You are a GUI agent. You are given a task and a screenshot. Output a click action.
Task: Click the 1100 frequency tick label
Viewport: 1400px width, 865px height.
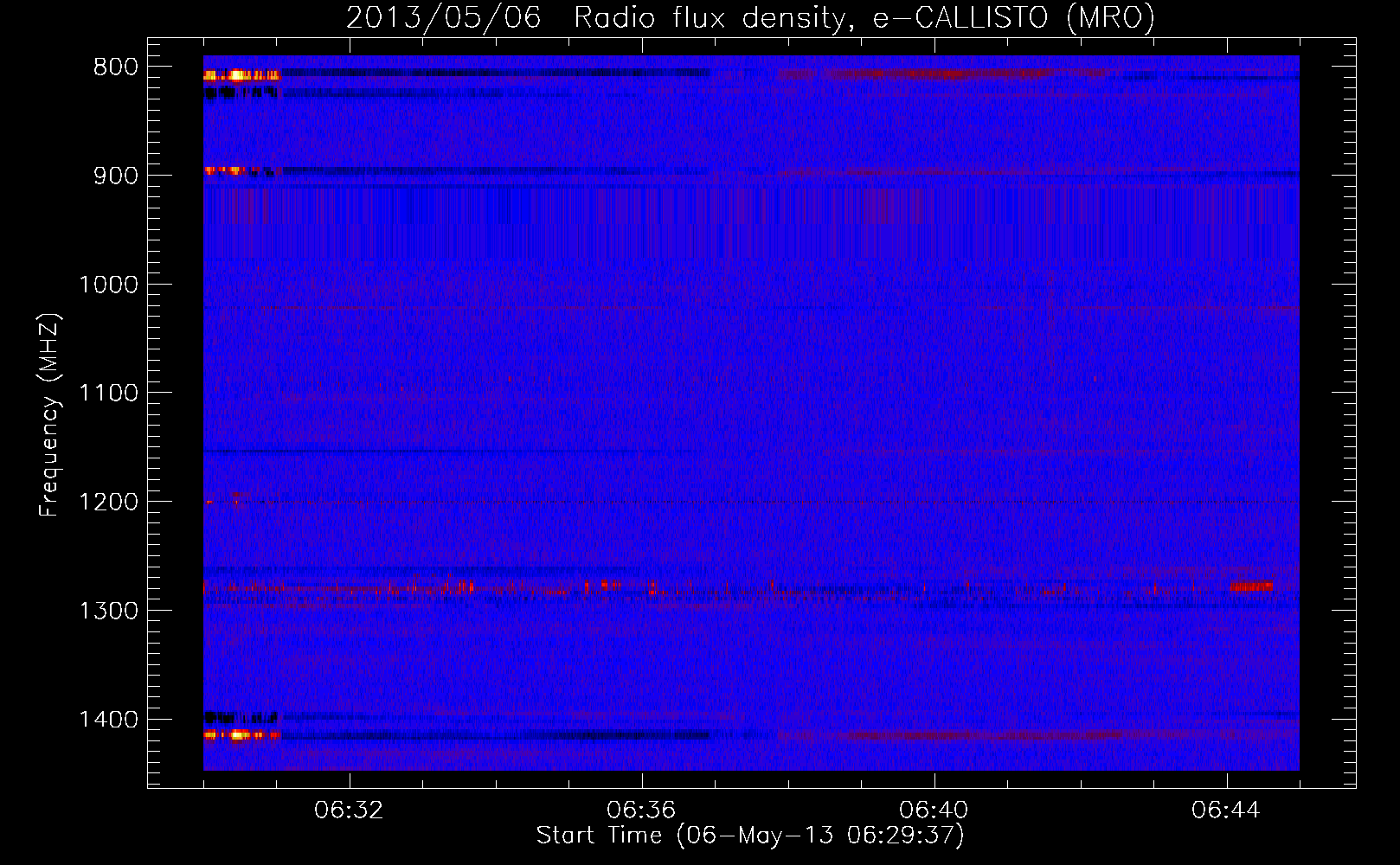point(109,394)
